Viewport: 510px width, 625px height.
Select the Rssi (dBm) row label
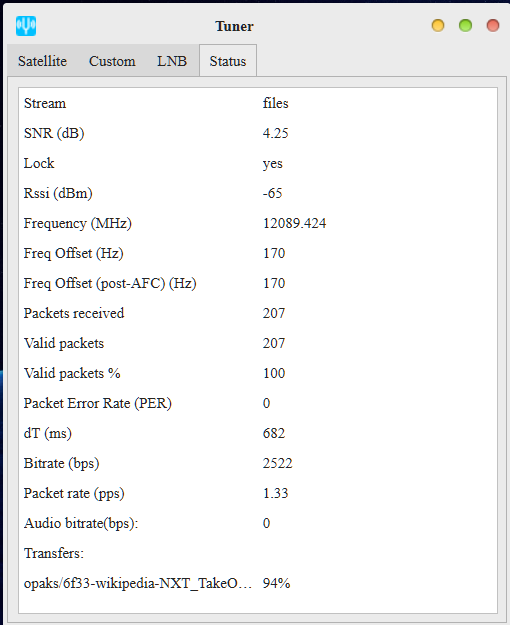click(58, 193)
